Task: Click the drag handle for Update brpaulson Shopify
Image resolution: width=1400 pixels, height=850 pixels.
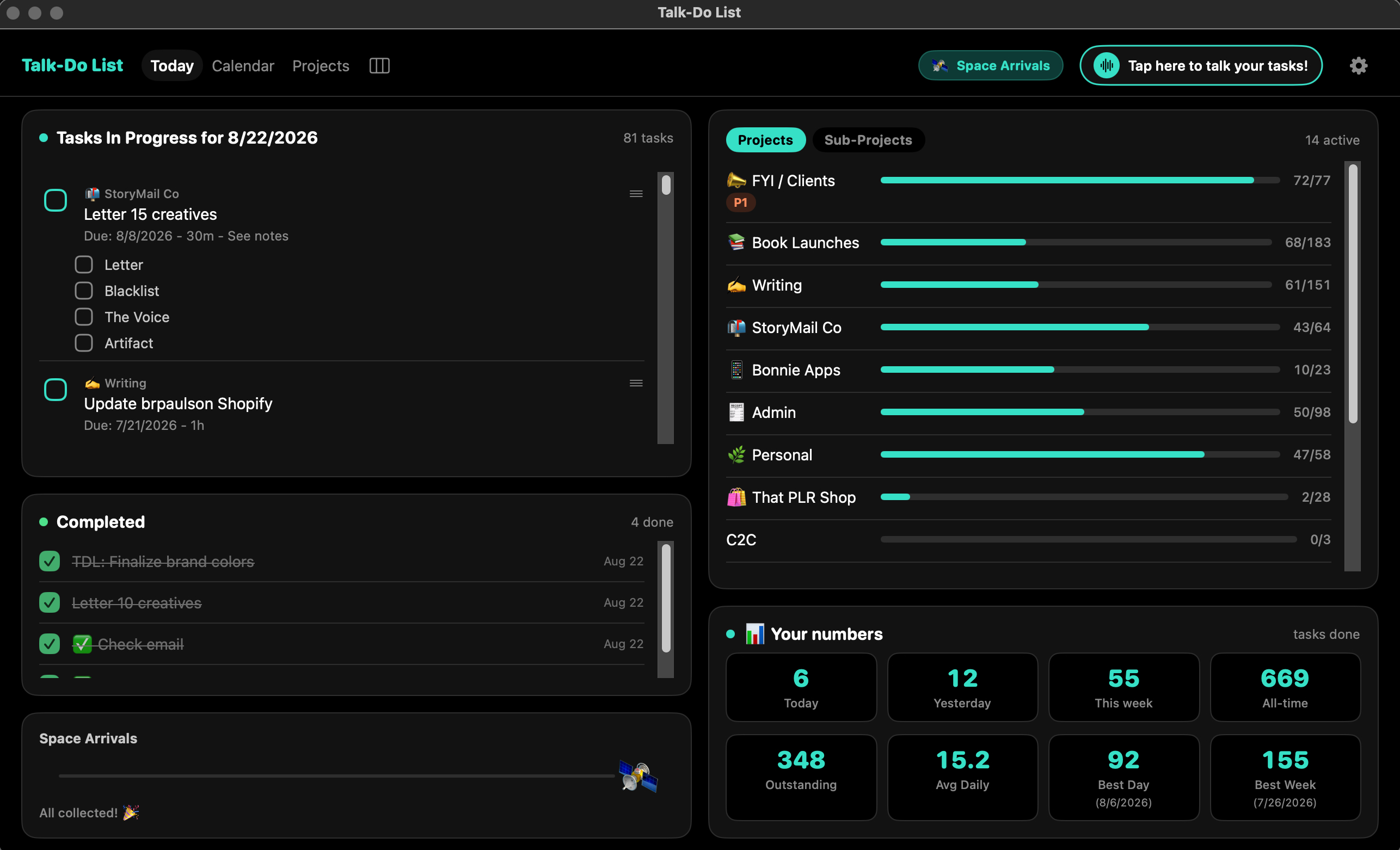Action: point(636,383)
